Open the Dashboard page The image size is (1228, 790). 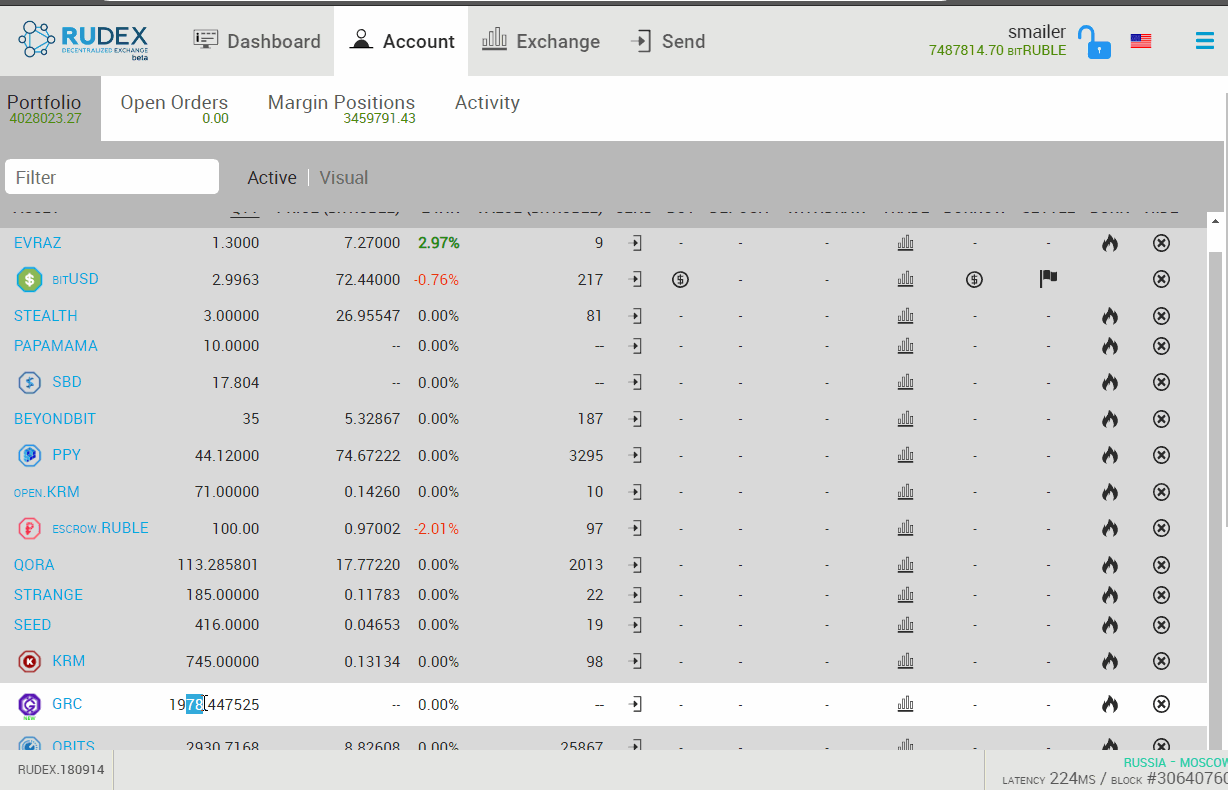click(257, 41)
